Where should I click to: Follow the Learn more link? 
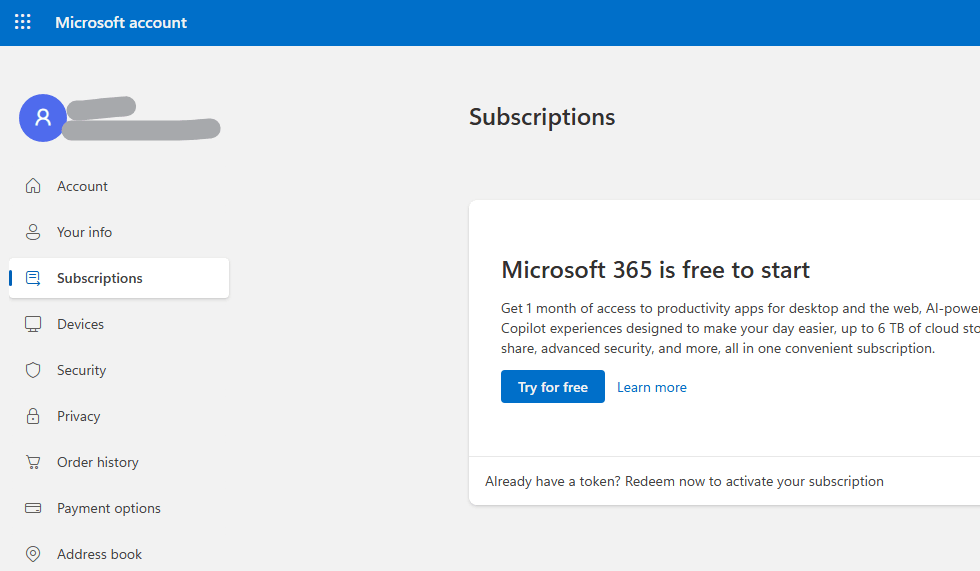(652, 387)
